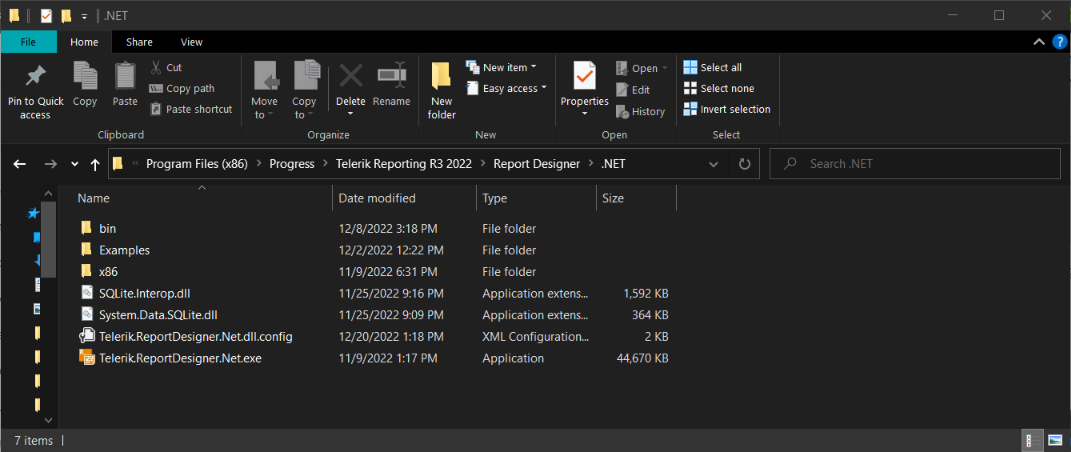Rename the selected file

pos(391,85)
